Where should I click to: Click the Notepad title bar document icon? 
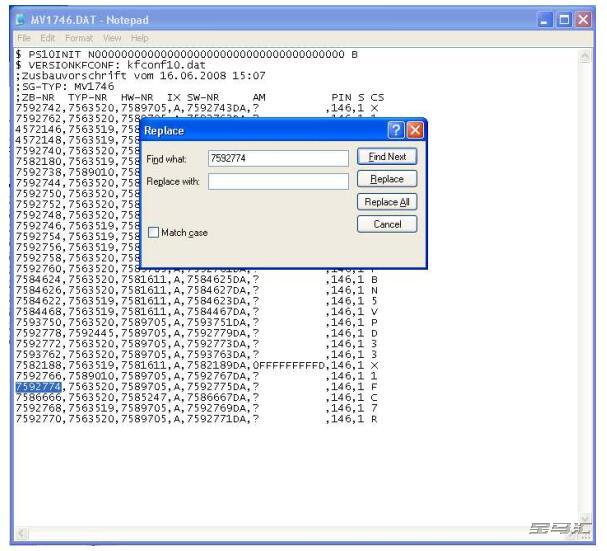coord(20,19)
